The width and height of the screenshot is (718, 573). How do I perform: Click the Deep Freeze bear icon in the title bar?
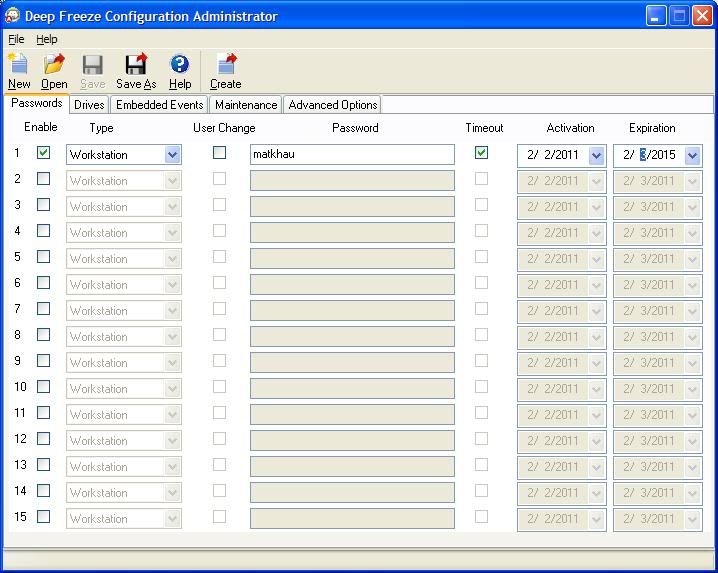12,16
